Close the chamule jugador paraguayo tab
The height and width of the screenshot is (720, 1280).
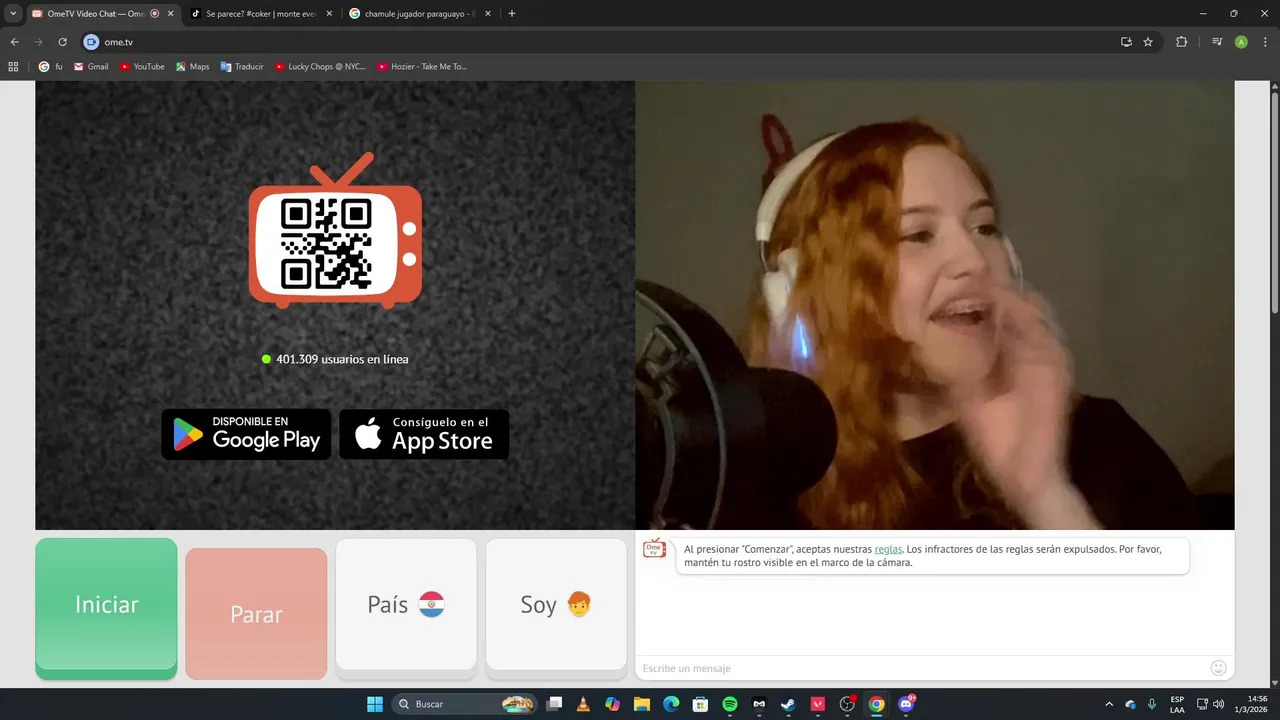pos(489,14)
